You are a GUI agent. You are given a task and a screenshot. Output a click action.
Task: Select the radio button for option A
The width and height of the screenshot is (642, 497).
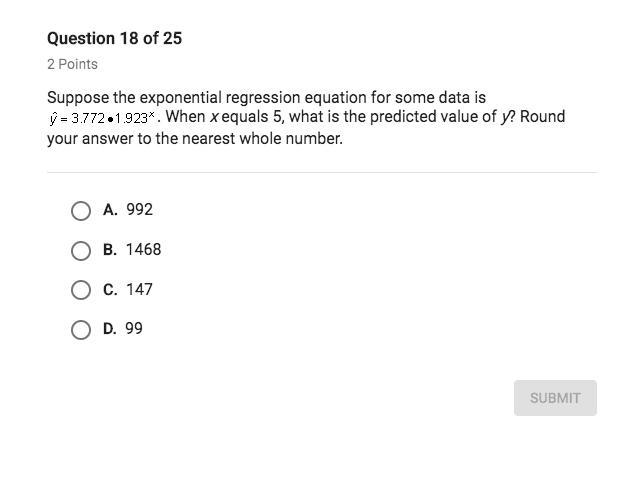click(81, 210)
